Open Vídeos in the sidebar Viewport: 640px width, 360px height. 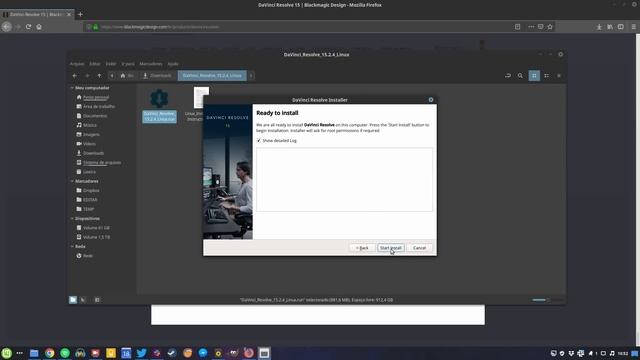point(89,144)
